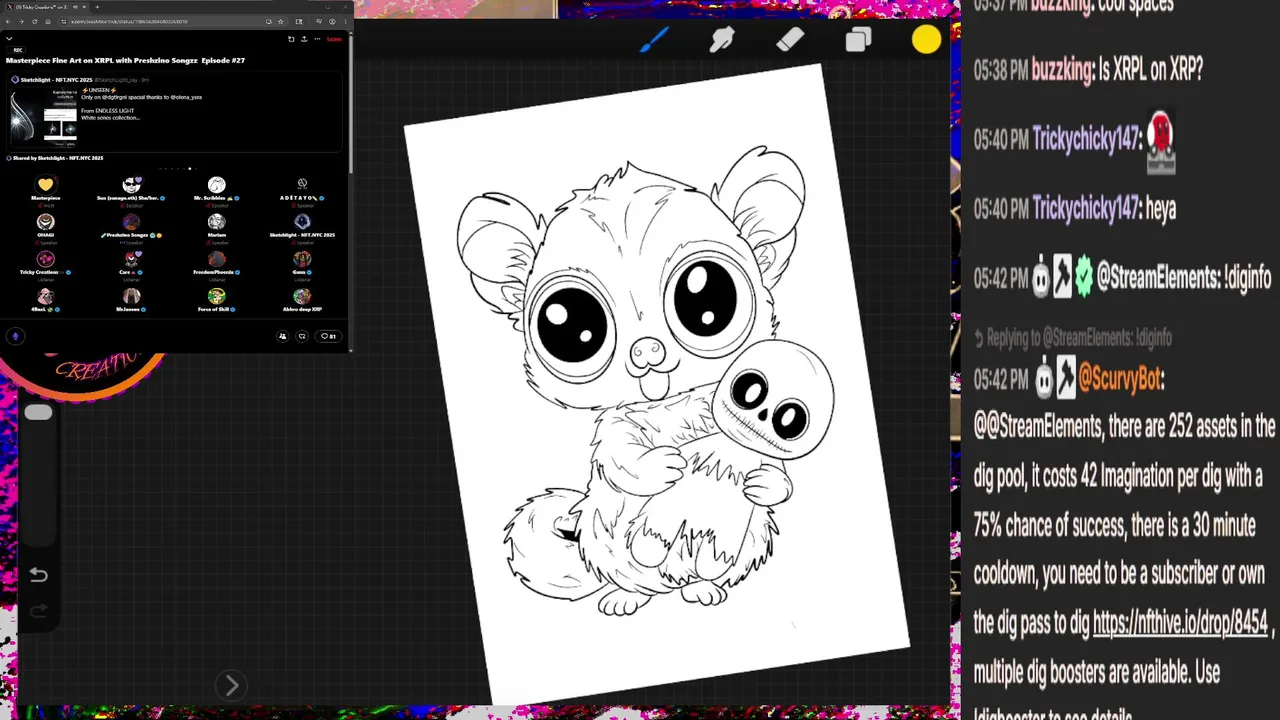Screen dimensions: 1280x720
Task: Select the Smudge tool in Procreate
Action: click(x=722, y=40)
